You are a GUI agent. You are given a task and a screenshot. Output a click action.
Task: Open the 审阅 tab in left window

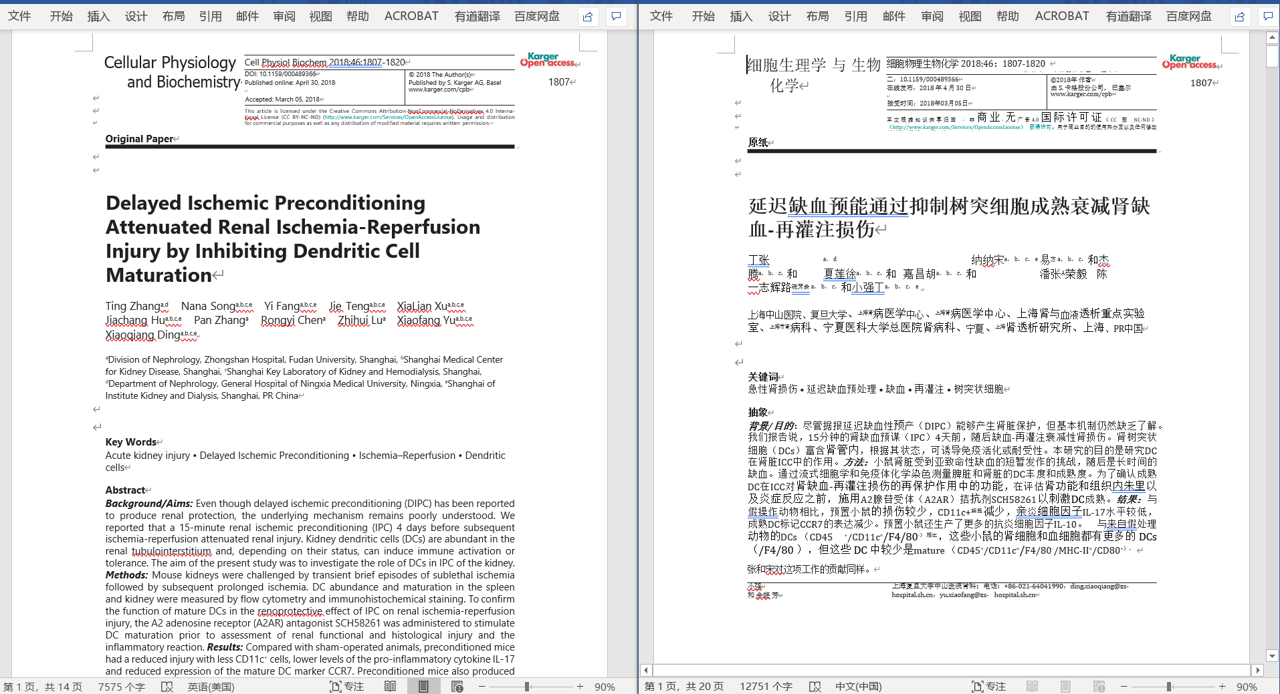point(284,16)
